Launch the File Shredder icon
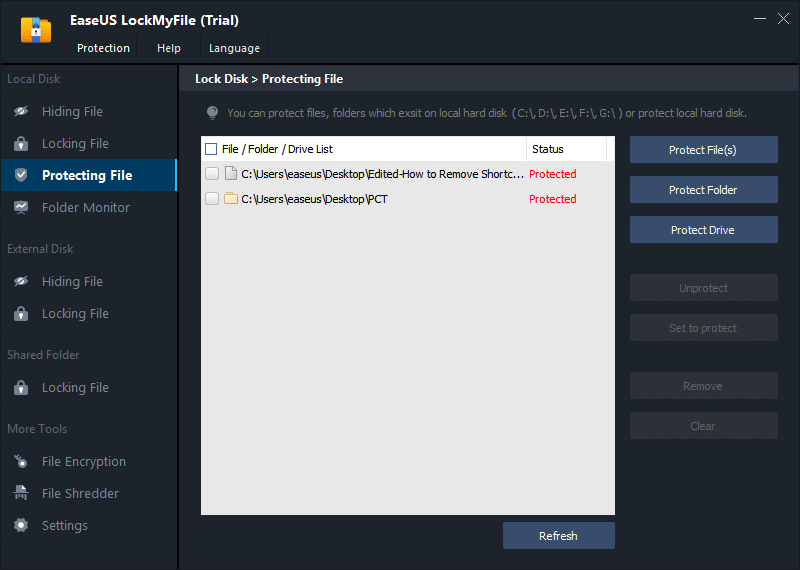This screenshot has width=800, height=570. pyautogui.click(x=21, y=493)
